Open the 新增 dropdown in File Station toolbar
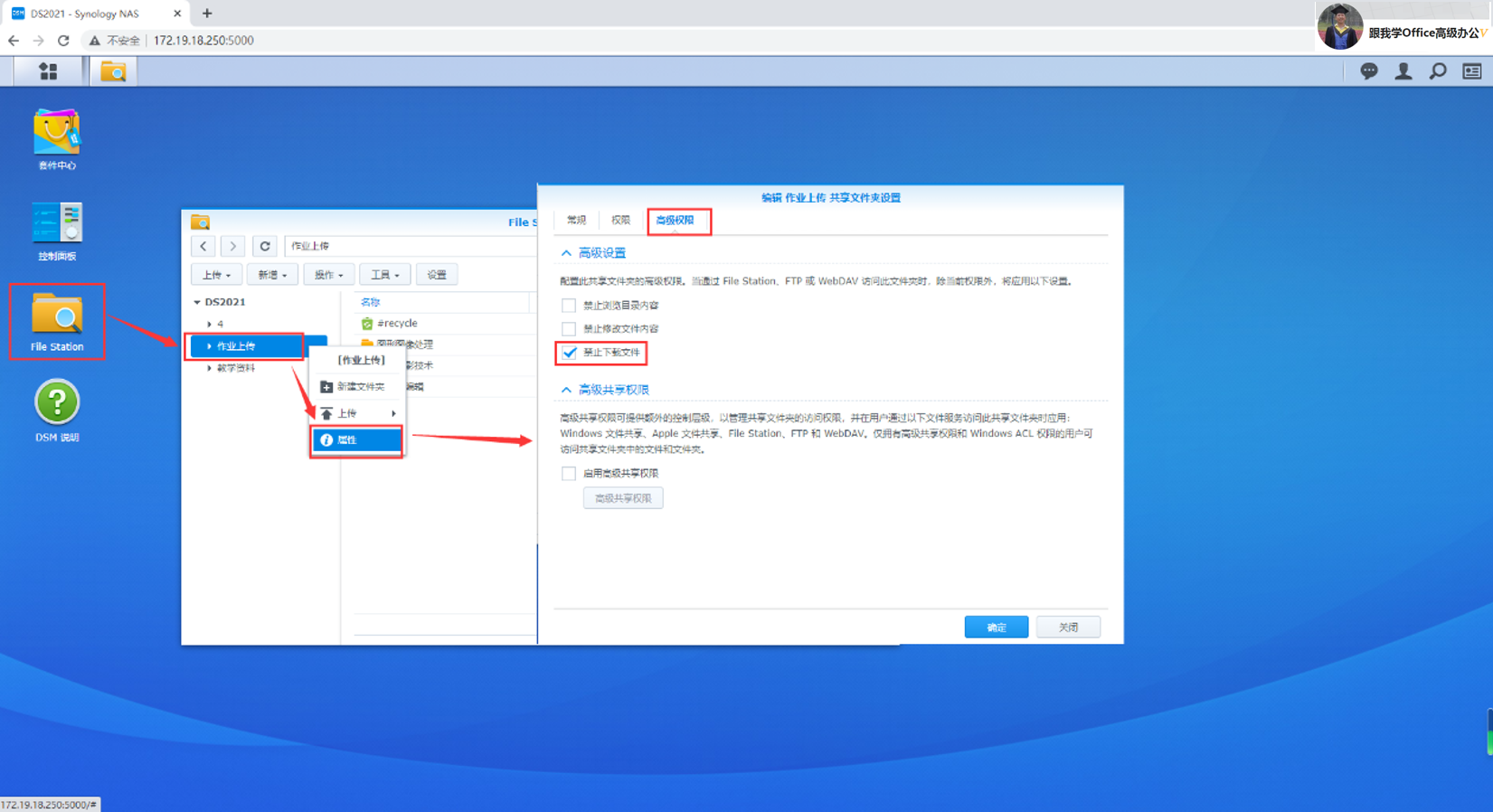Viewport: 1493px width, 812px height. click(272, 275)
